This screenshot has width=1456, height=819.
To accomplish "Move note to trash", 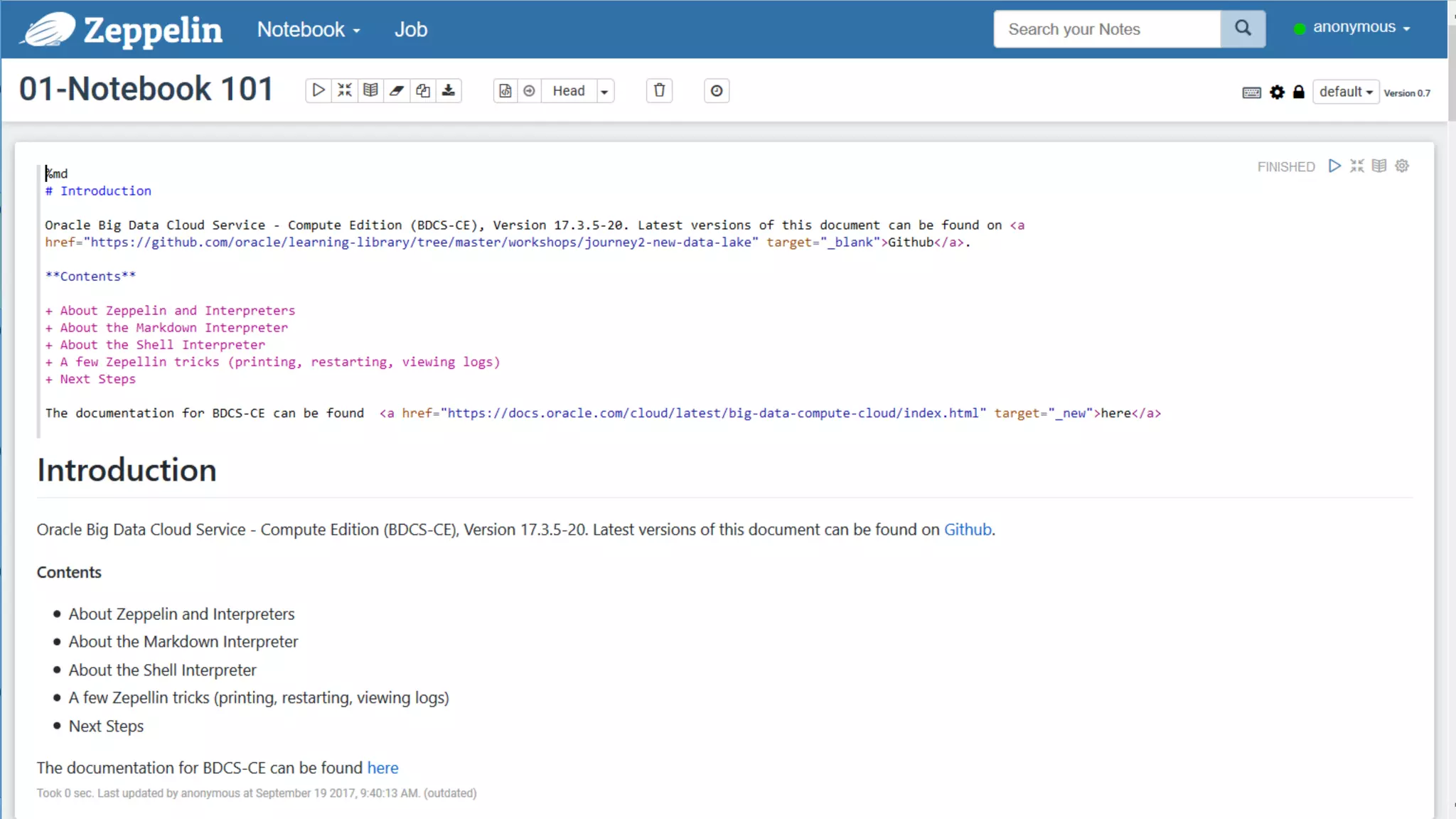I will 659,90.
